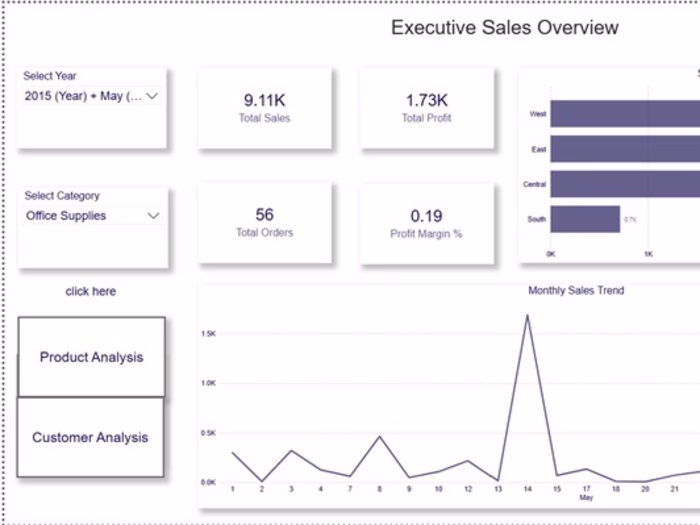Click the 'click here' text label
This screenshot has width=700, height=525.
point(91,292)
